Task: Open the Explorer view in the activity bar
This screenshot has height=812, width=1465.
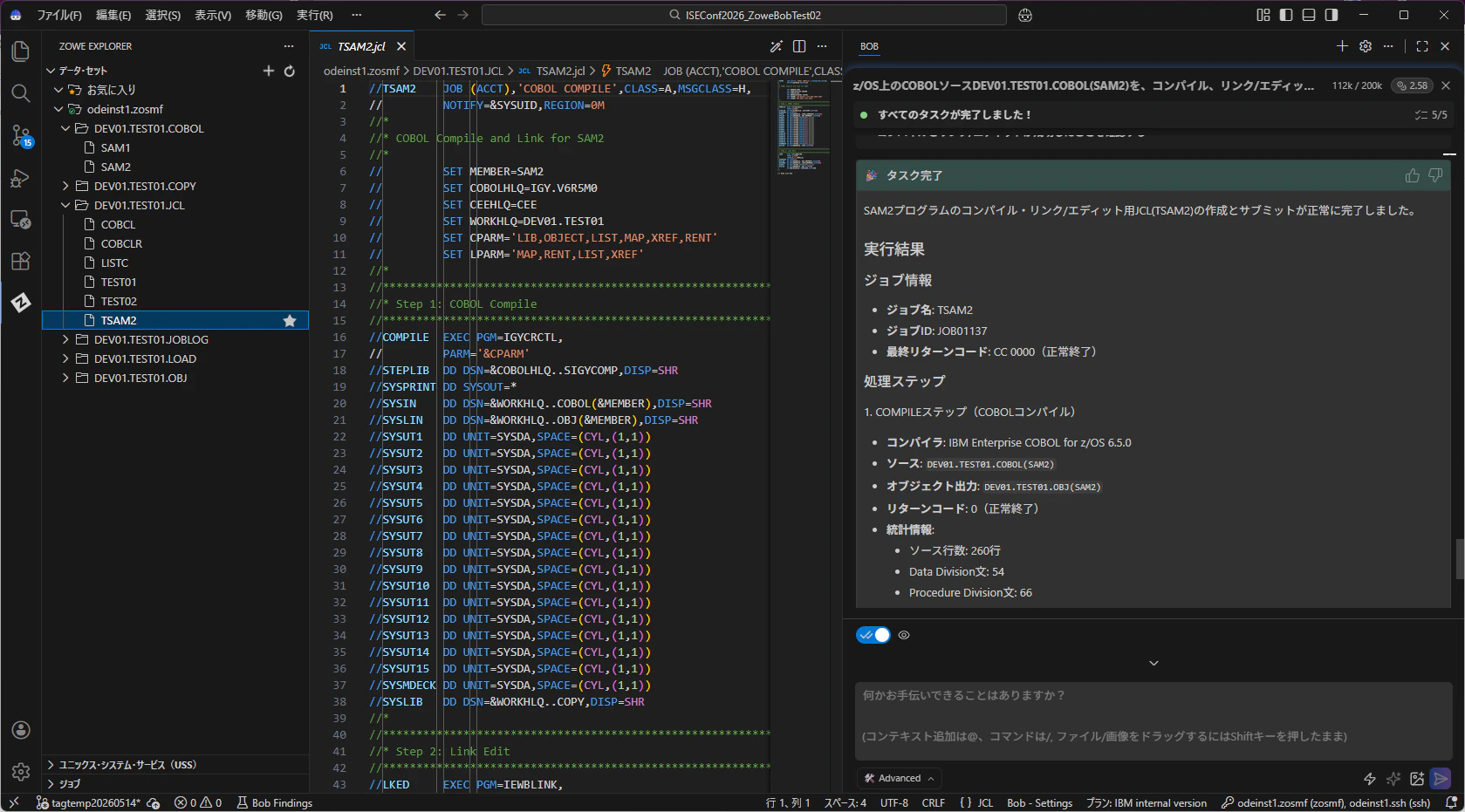Action: (x=21, y=51)
